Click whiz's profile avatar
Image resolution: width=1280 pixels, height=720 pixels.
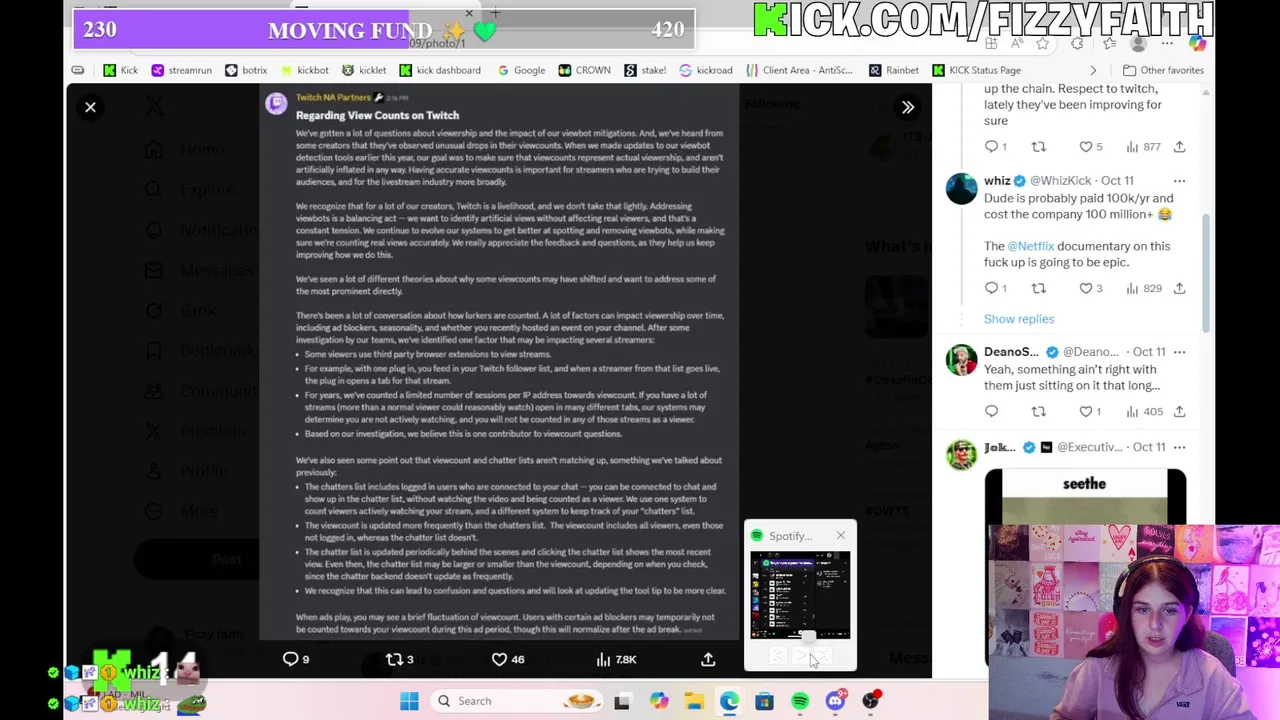click(961, 189)
